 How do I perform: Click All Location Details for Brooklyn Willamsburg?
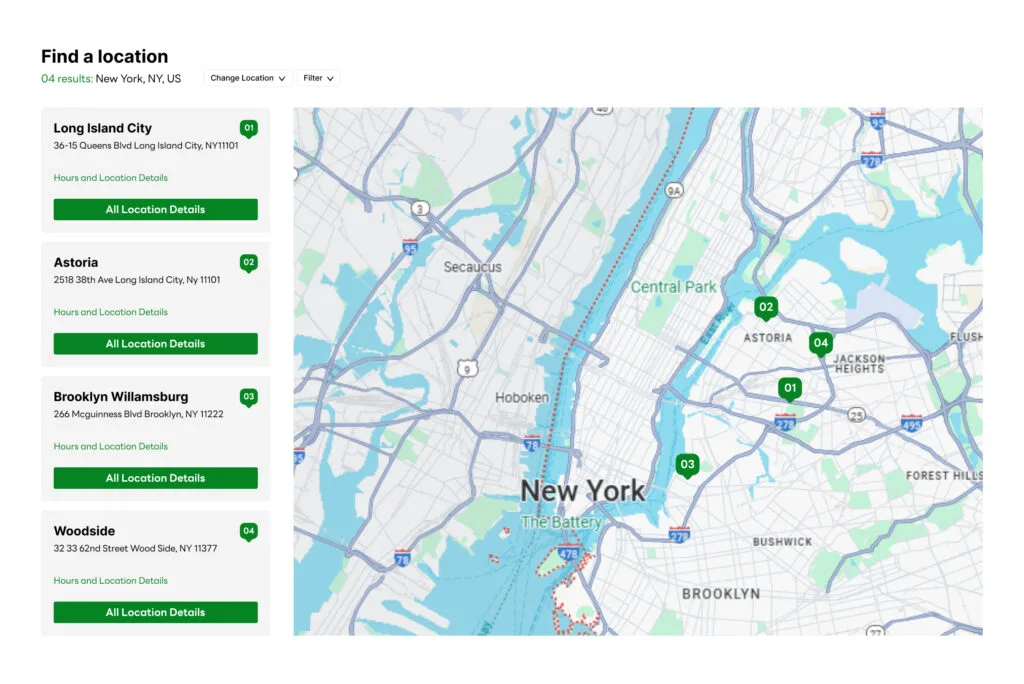[155, 478]
